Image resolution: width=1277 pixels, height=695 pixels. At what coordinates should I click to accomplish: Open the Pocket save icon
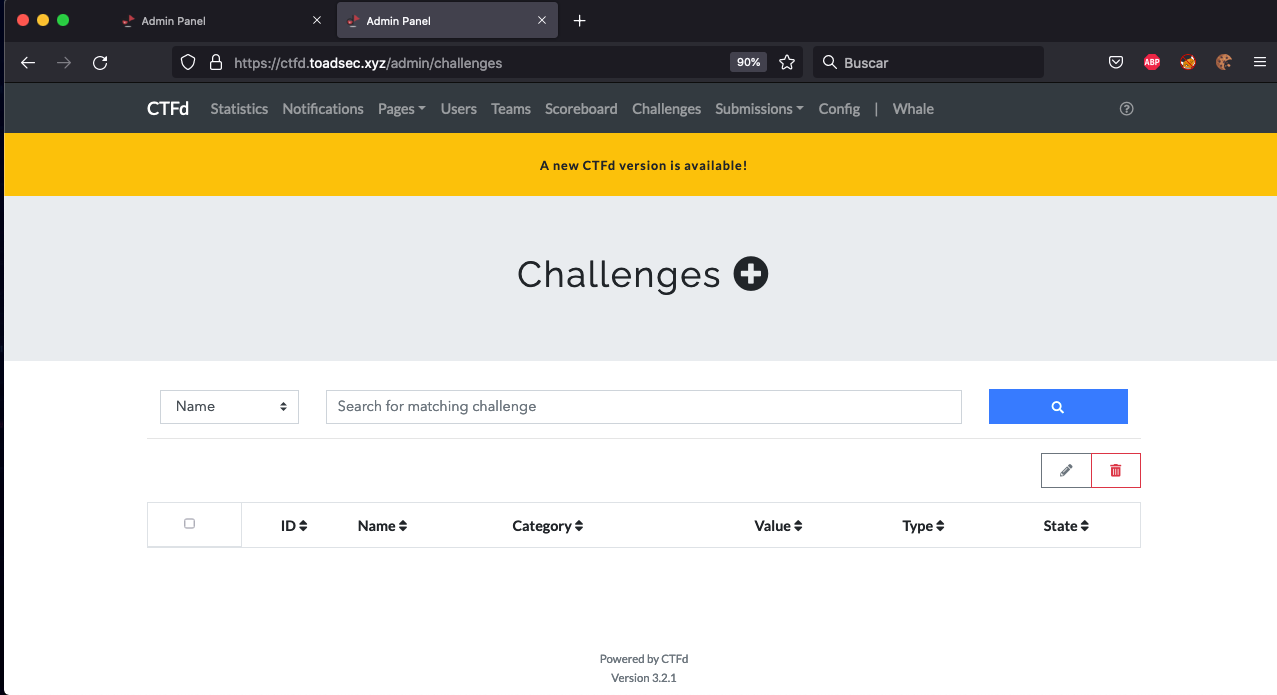click(x=1116, y=62)
